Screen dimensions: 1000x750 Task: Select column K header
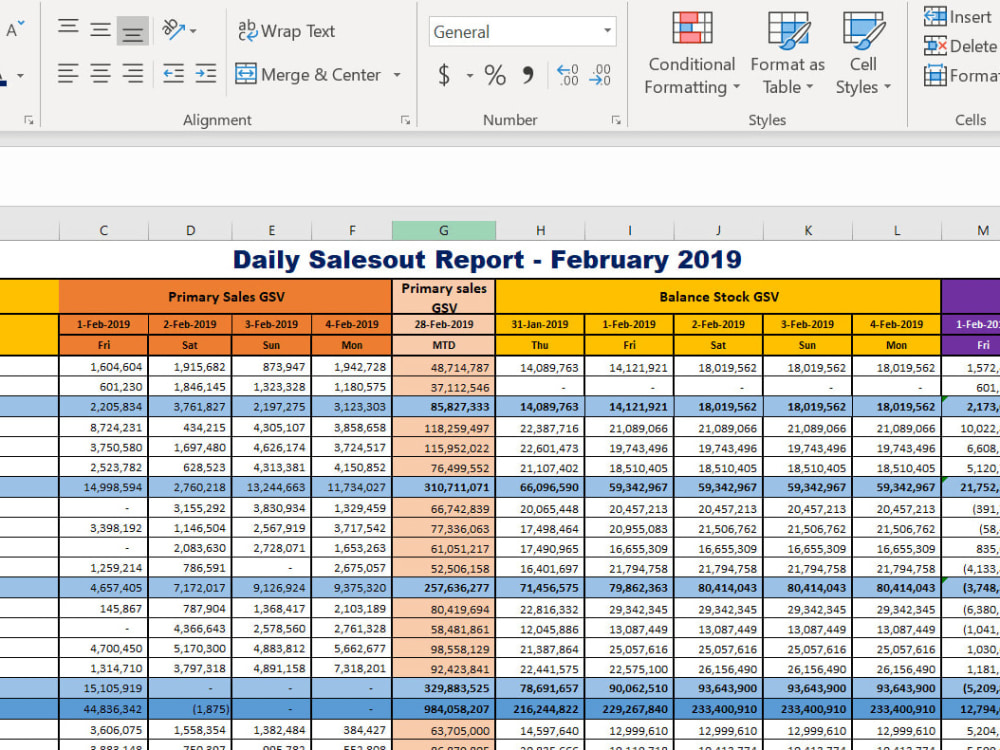coord(807,231)
